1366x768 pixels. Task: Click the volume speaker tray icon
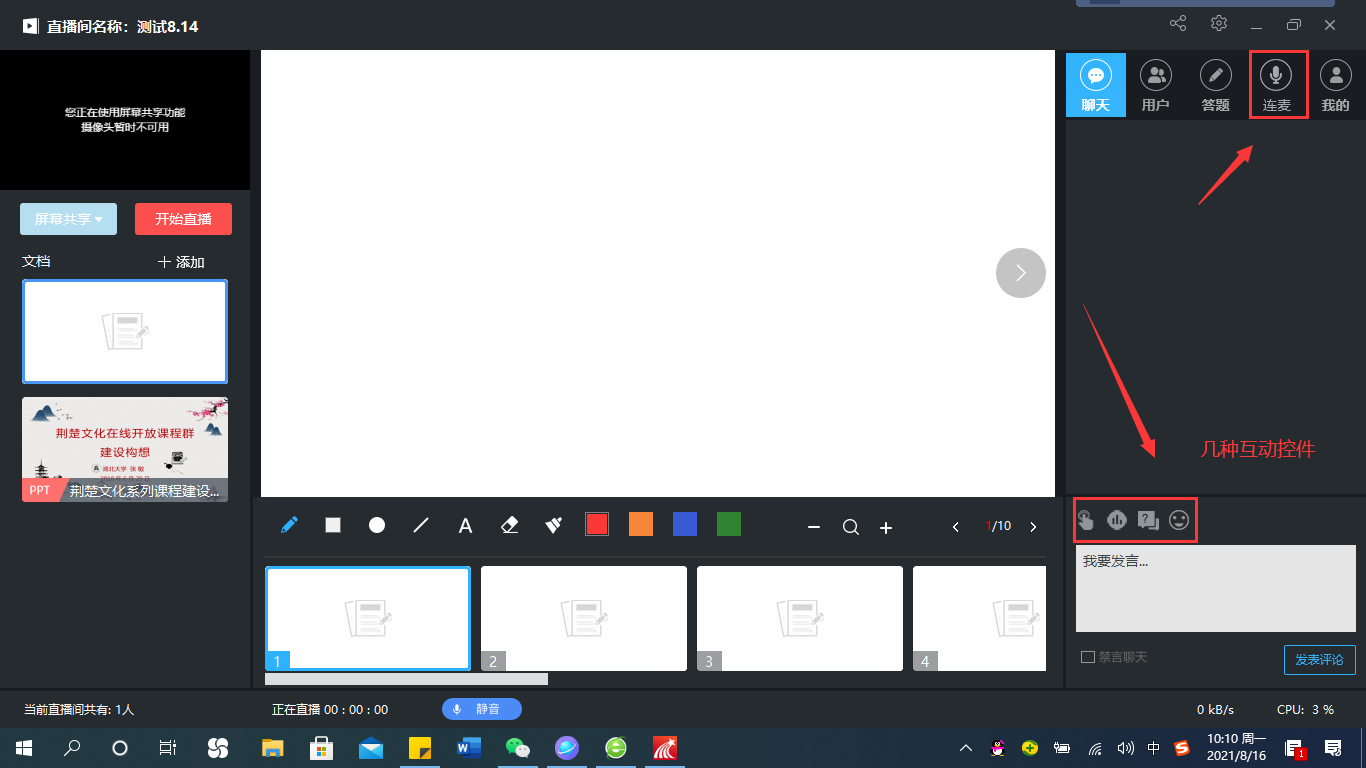[x=1125, y=747]
